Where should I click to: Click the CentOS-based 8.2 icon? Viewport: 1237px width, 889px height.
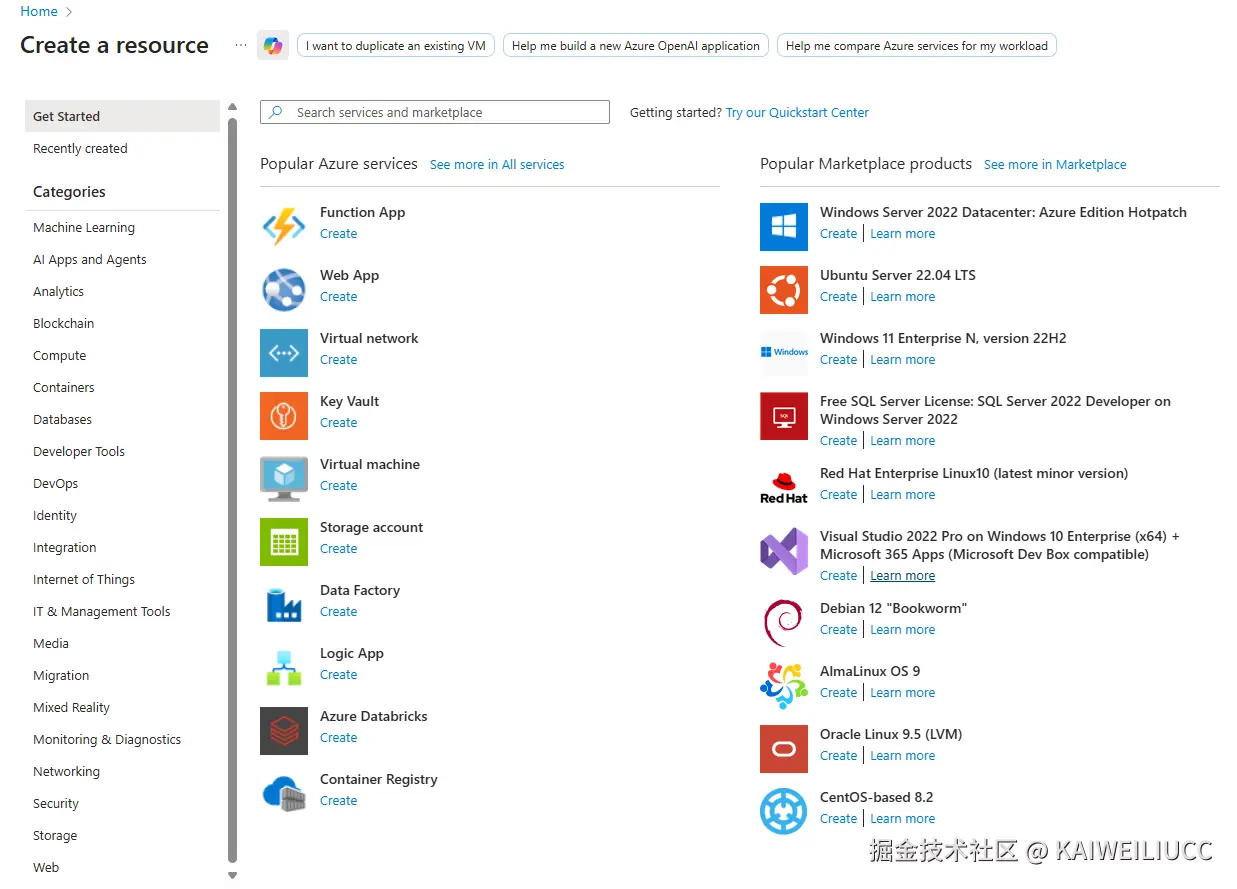(784, 812)
